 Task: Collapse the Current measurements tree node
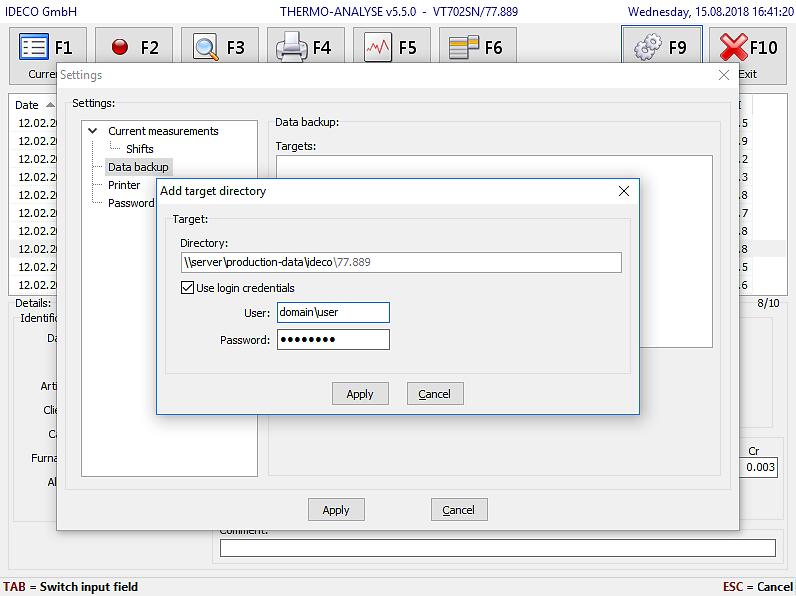tap(93, 131)
